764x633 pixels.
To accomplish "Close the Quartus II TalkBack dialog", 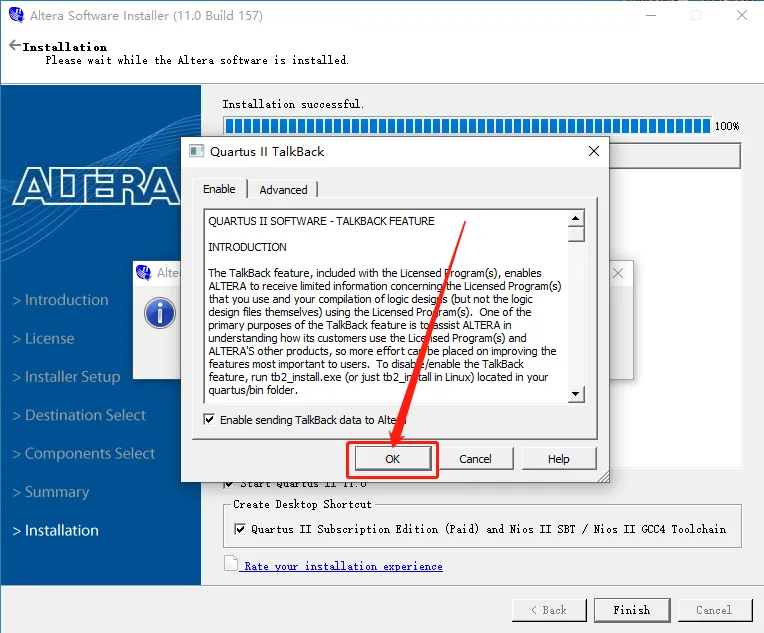I will click(593, 151).
